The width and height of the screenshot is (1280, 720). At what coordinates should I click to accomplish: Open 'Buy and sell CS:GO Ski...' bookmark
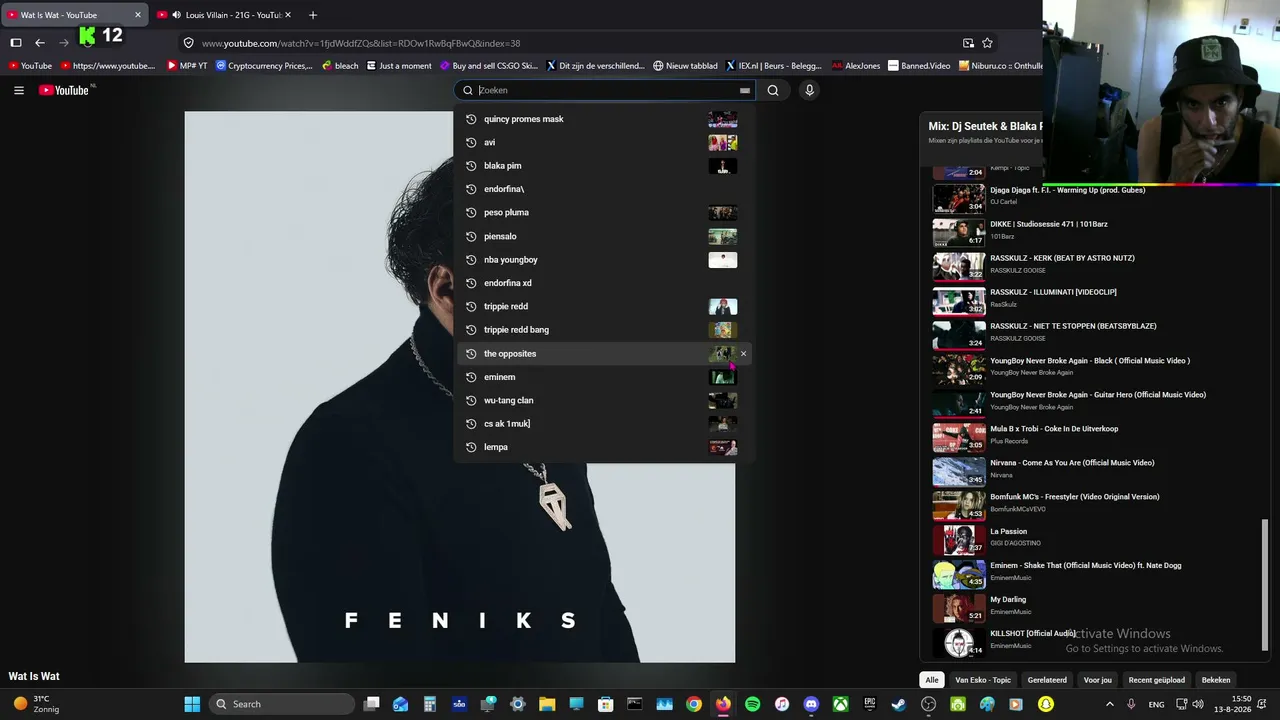coord(489,66)
